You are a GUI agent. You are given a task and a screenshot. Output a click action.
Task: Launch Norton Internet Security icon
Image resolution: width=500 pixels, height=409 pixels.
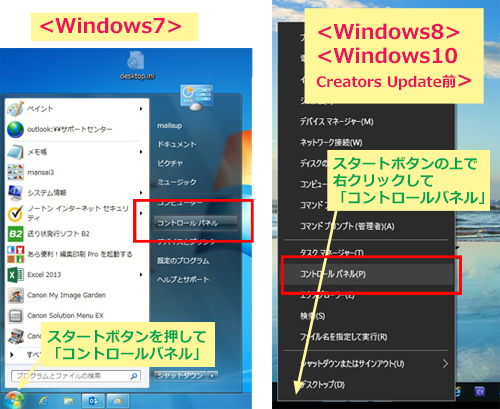(15, 213)
